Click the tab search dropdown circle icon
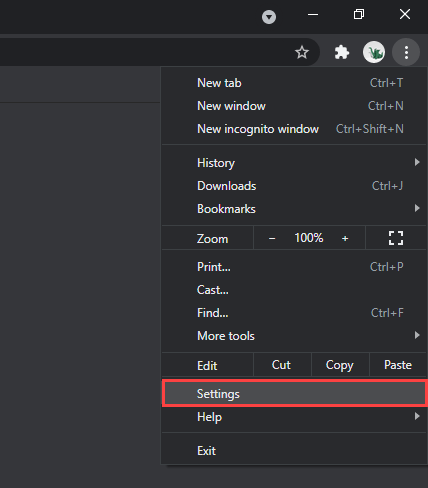The width and height of the screenshot is (428, 488). coord(269,17)
